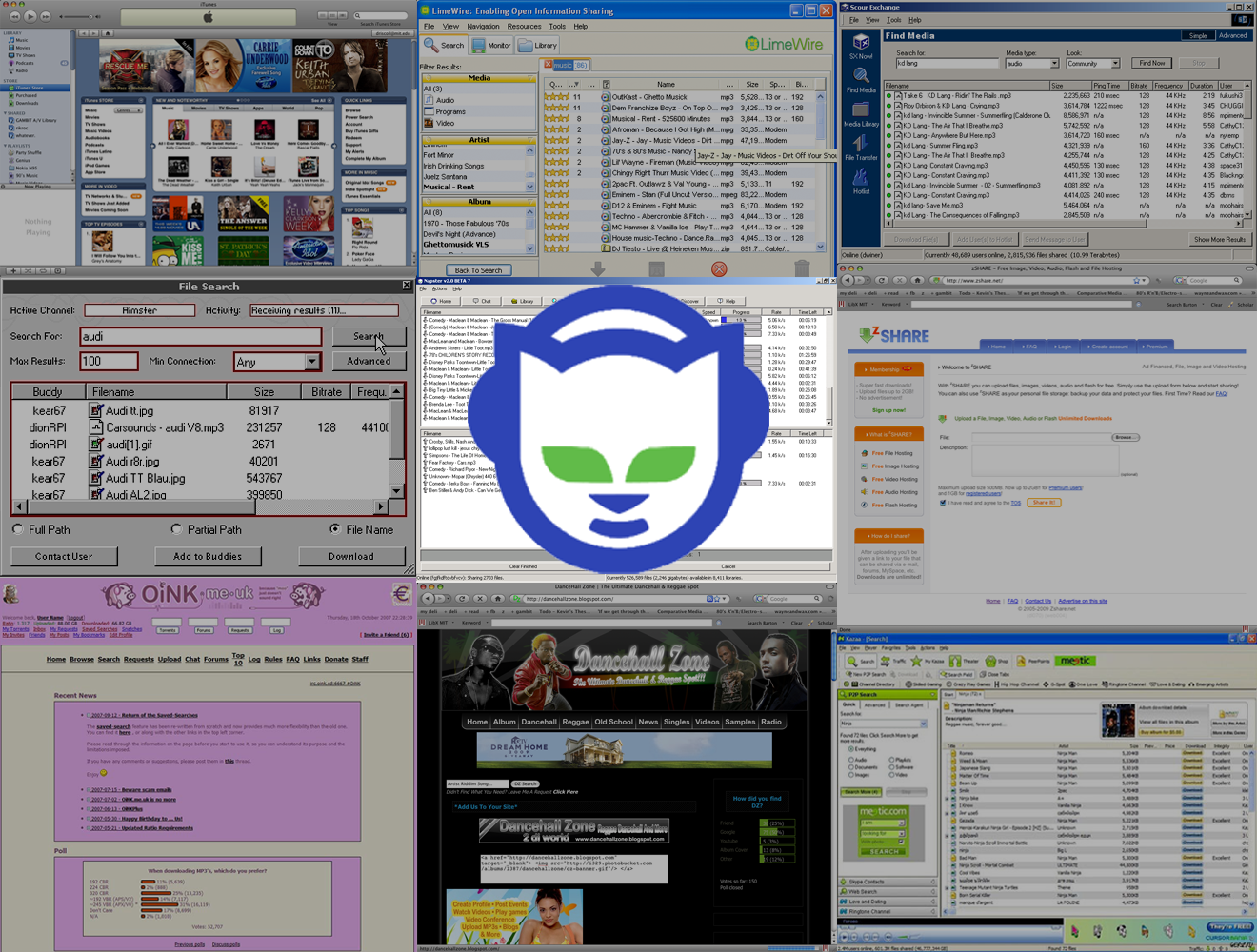Click iTunes play button

click(30, 16)
